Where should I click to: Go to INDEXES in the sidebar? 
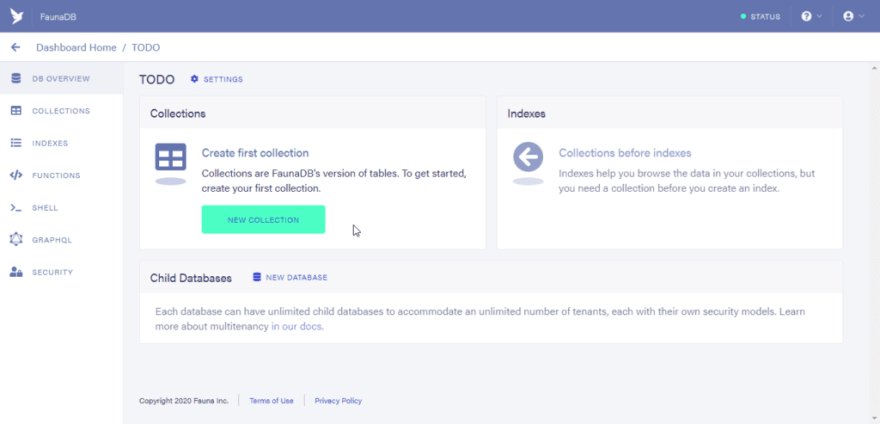tap(62, 143)
